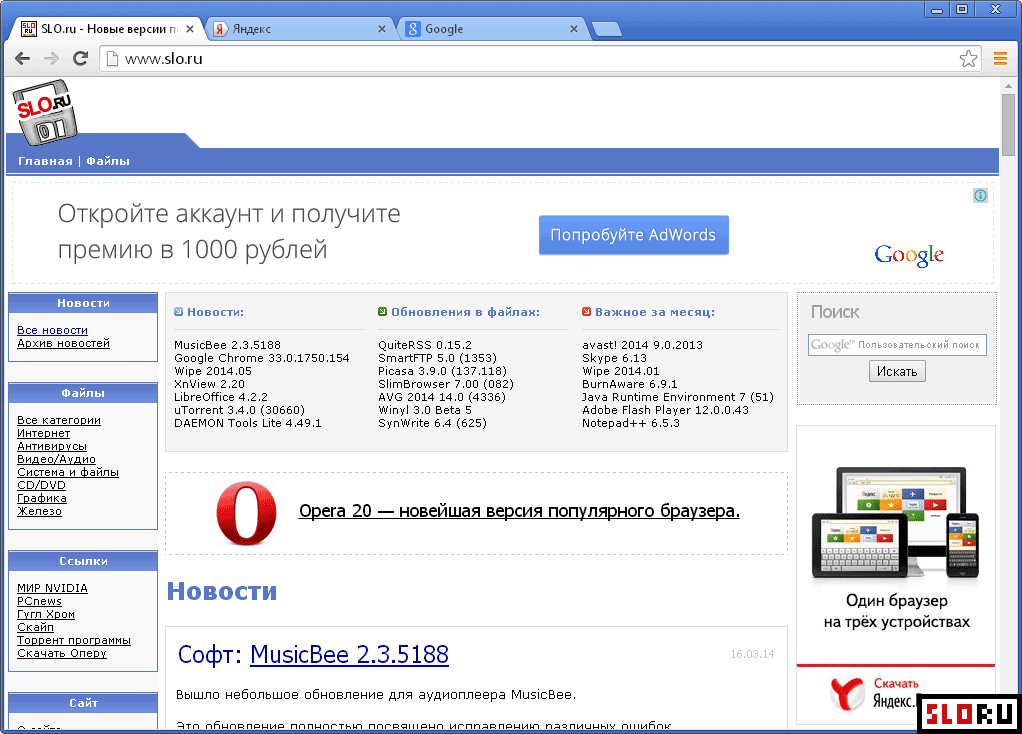Viewport: 1022px width, 734px height.
Task: Open the Все новости link
Action: (52, 330)
